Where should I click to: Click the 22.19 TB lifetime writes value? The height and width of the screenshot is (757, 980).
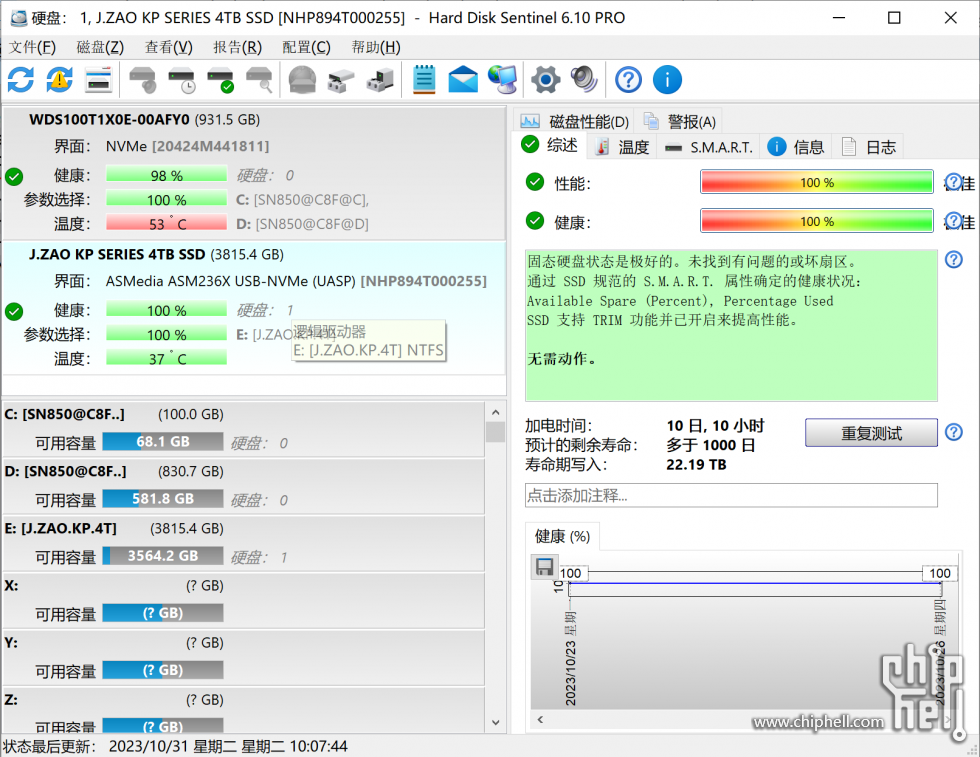[696, 464]
